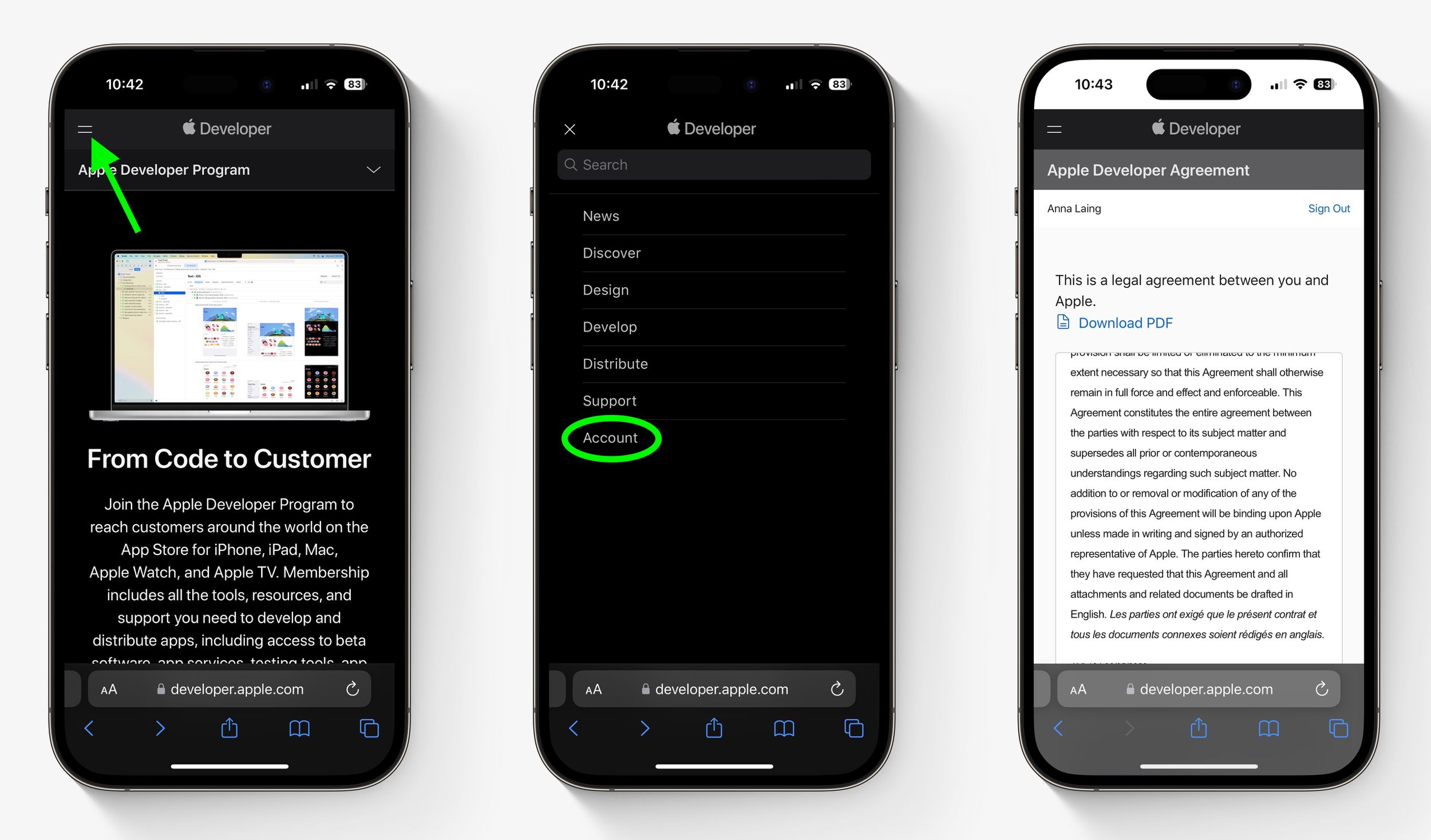Click the Search input field in middle screen
The width and height of the screenshot is (1431, 840).
point(715,164)
